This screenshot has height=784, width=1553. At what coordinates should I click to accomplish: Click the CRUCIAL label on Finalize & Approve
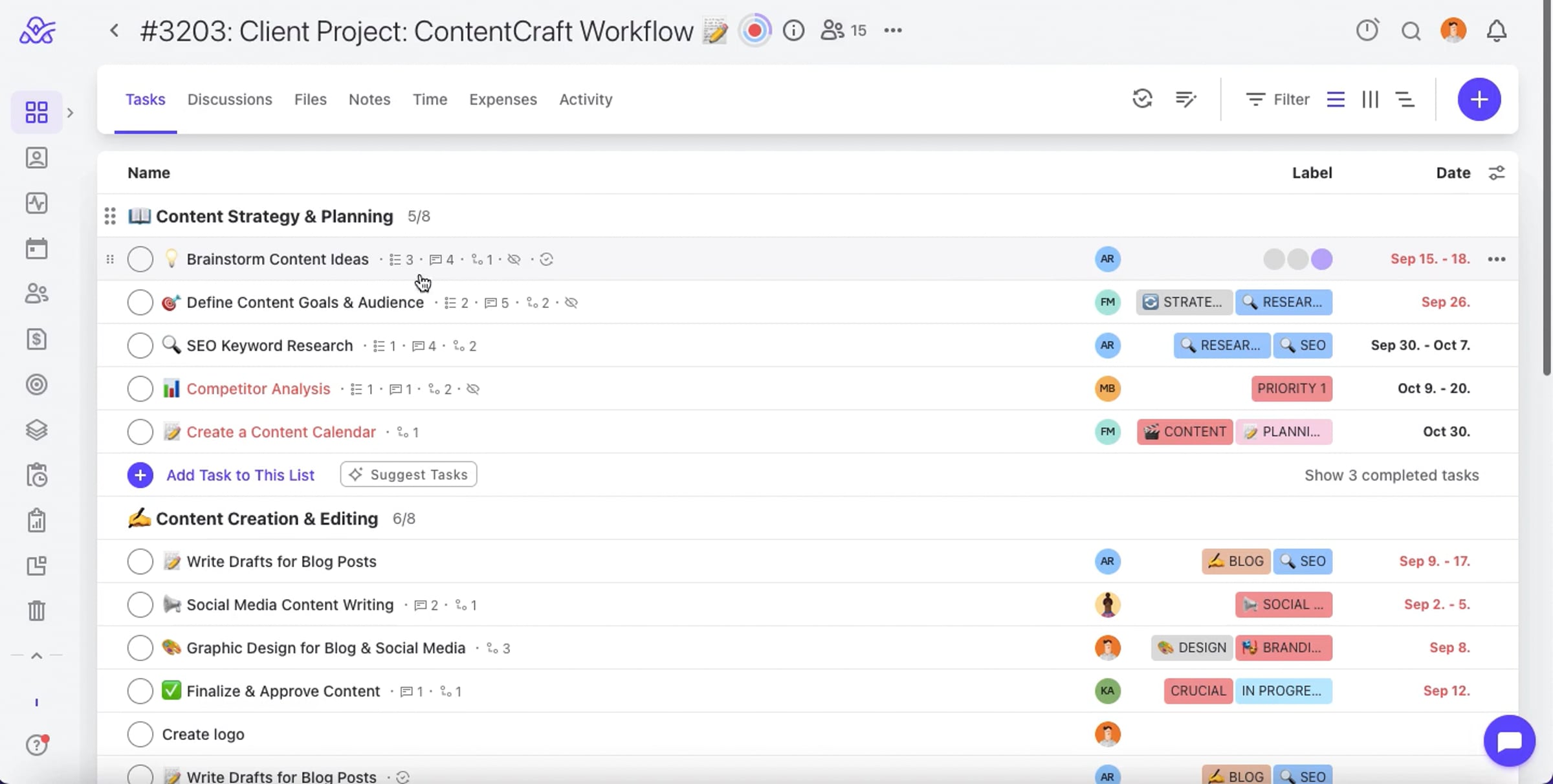[1198, 691]
